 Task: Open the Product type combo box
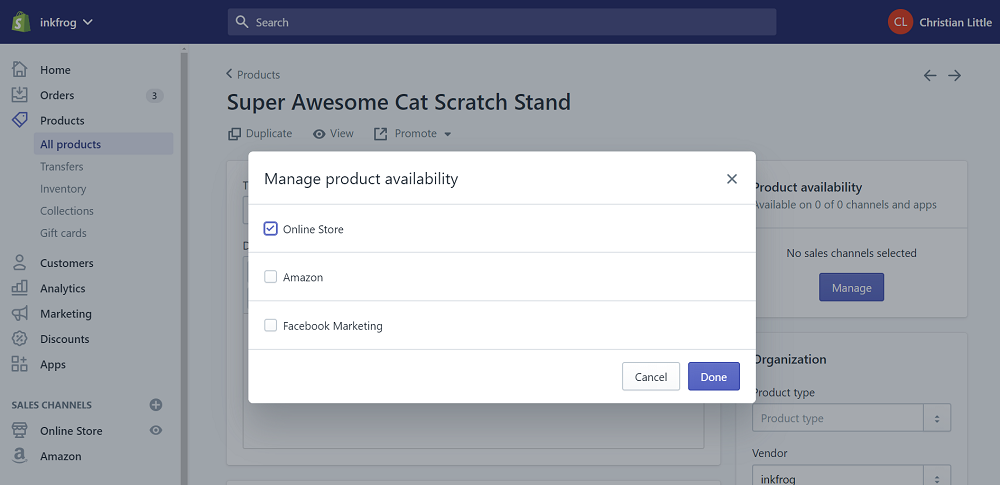click(x=850, y=418)
